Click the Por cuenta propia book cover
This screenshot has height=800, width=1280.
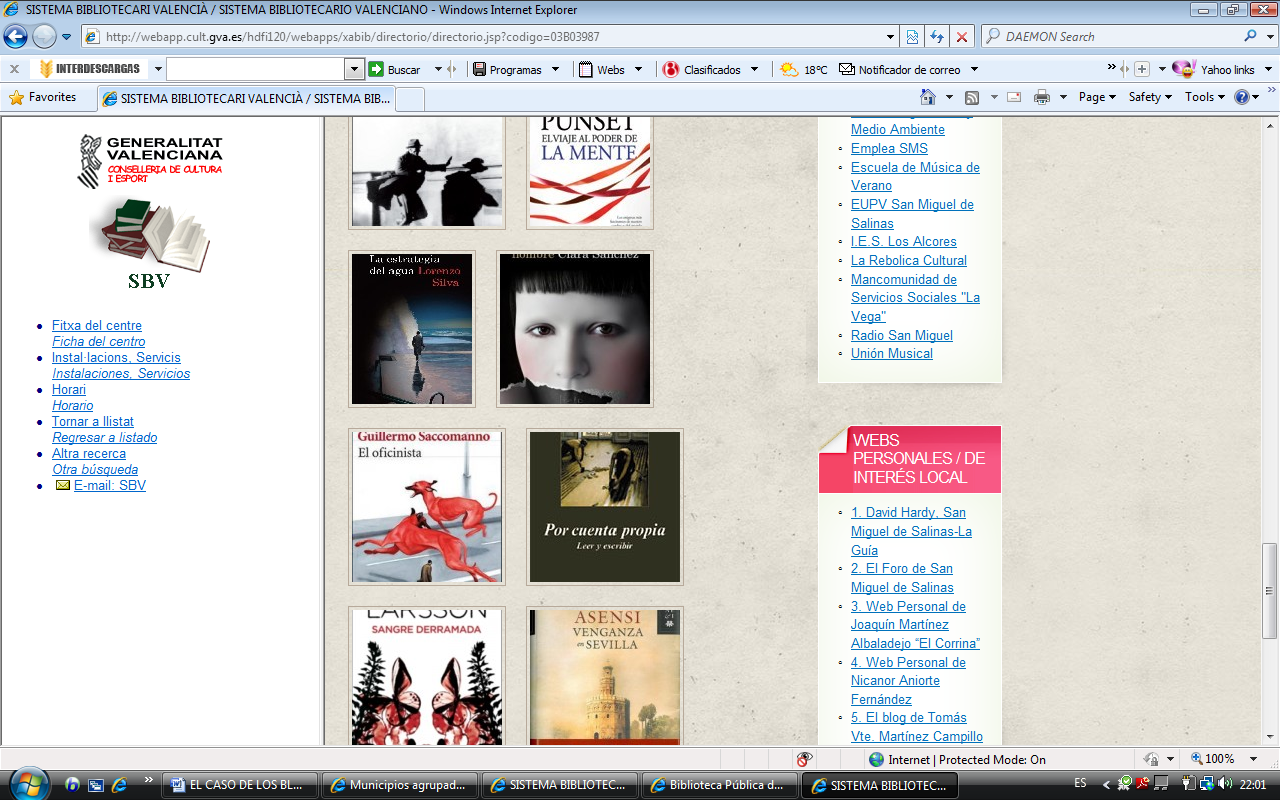pyautogui.click(x=605, y=507)
